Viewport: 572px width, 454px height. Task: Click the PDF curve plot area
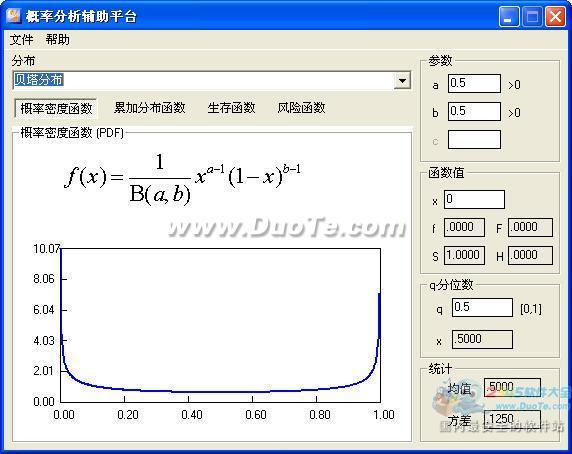[220, 325]
